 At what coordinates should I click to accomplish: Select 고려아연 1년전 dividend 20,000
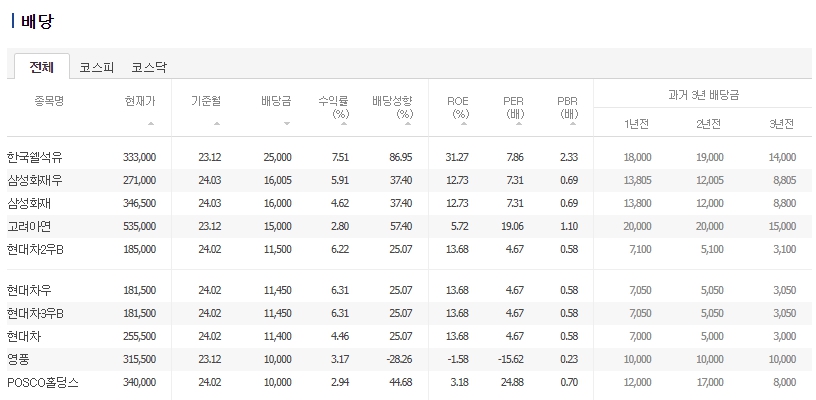[x=637, y=226]
